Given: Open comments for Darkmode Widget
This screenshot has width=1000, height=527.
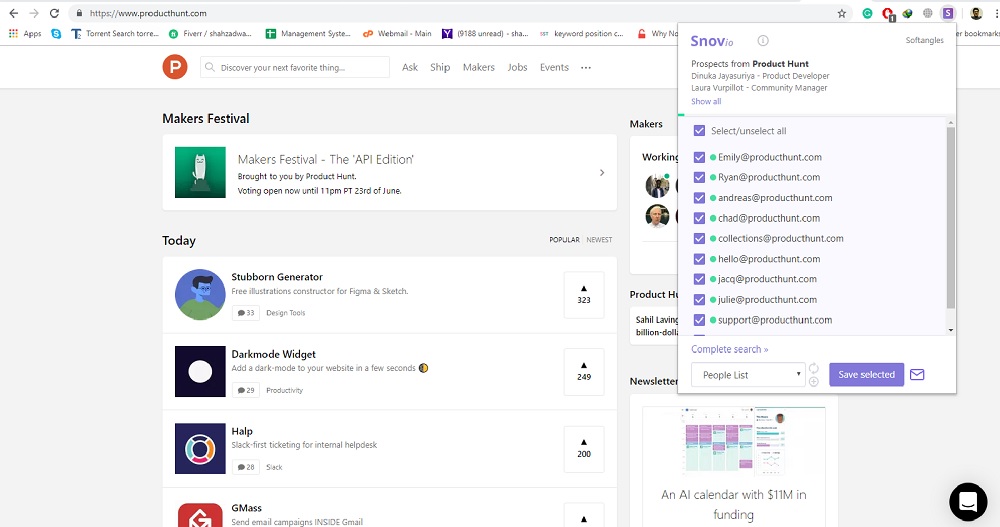Looking at the screenshot, I should 246,390.
